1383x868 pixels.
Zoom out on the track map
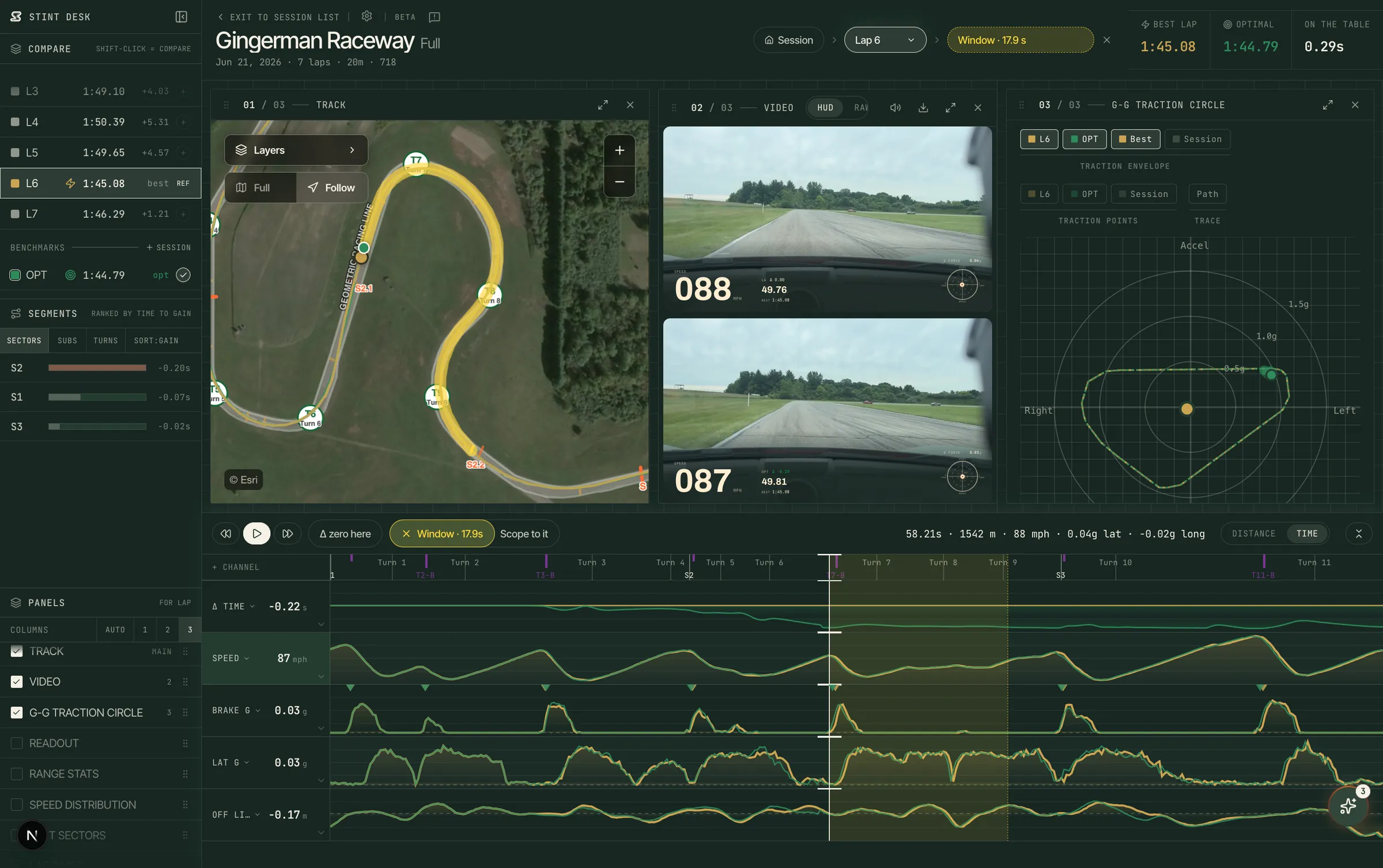[x=619, y=182]
